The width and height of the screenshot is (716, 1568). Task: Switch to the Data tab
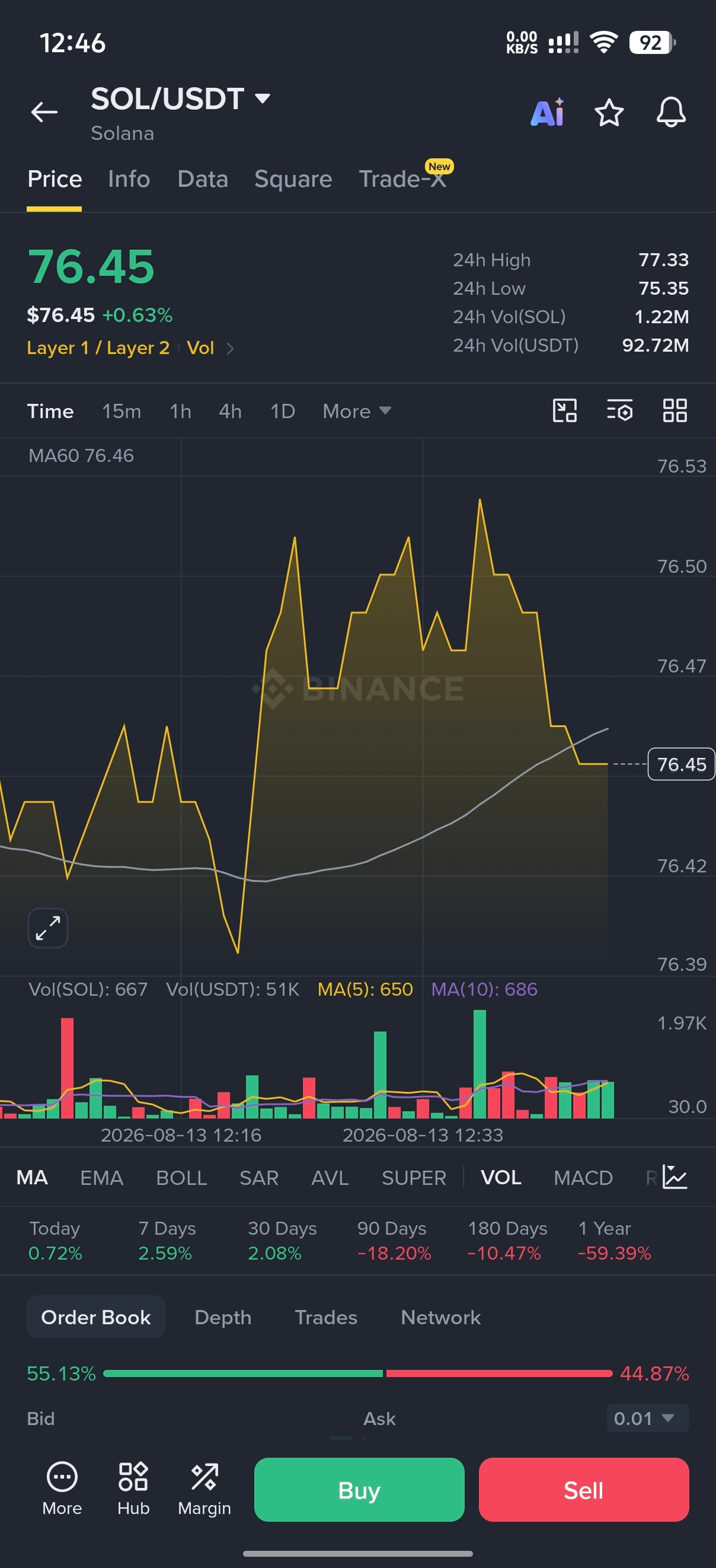[203, 179]
